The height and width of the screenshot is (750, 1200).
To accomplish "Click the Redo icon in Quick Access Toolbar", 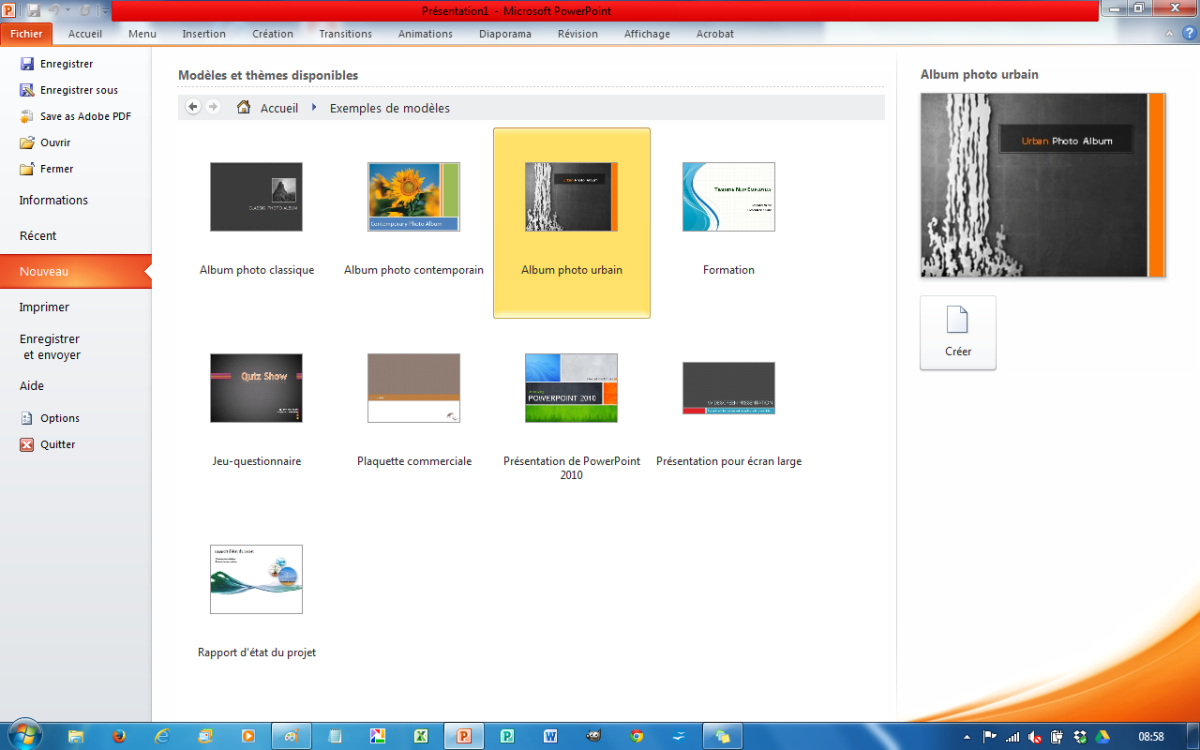I will point(85,11).
